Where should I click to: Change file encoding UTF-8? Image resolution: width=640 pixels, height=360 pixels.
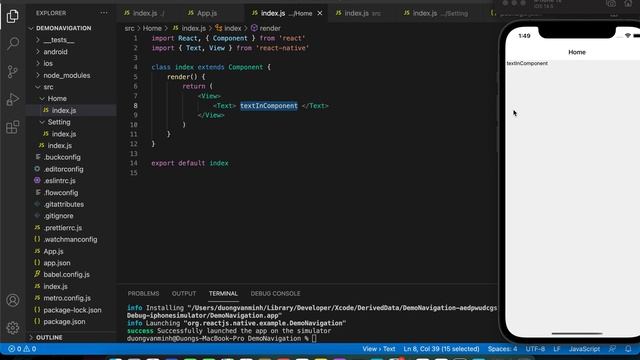[x=535, y=349]
